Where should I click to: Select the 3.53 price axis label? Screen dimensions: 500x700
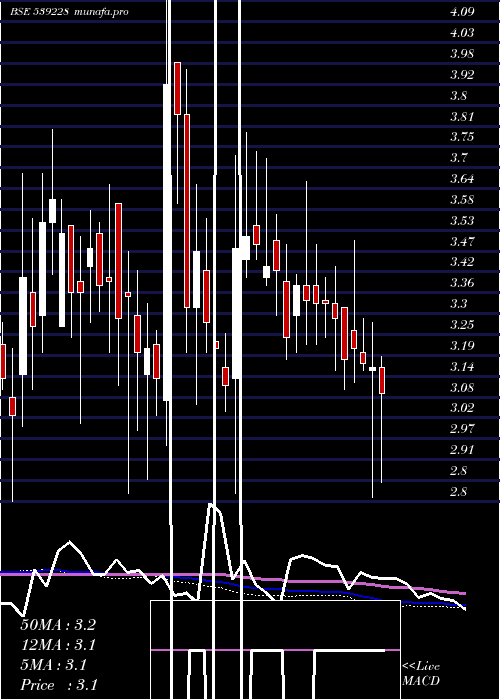(x=462, y=221)
